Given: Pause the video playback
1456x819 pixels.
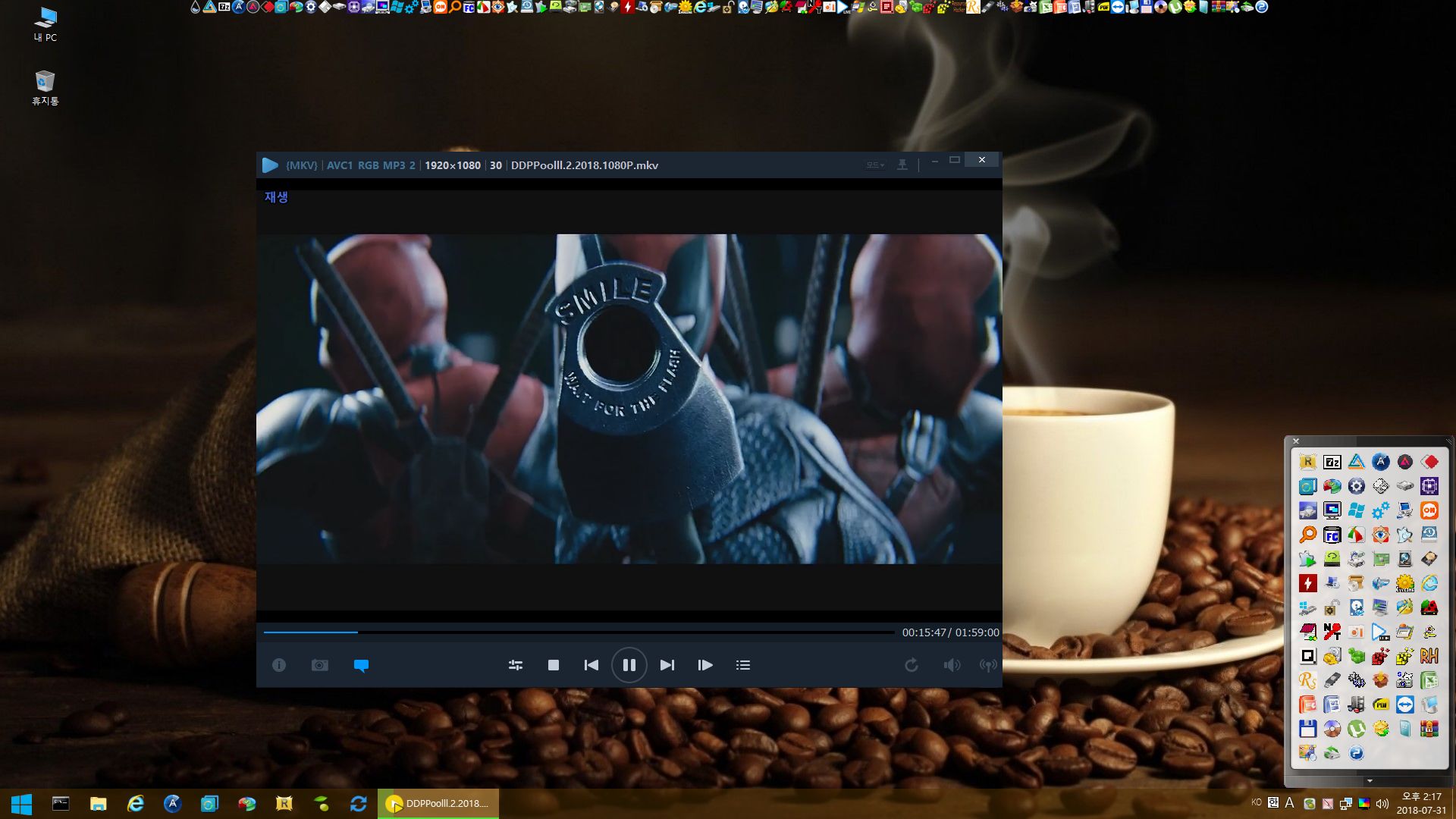Looking at the screenshot, I should coord(629,665).
